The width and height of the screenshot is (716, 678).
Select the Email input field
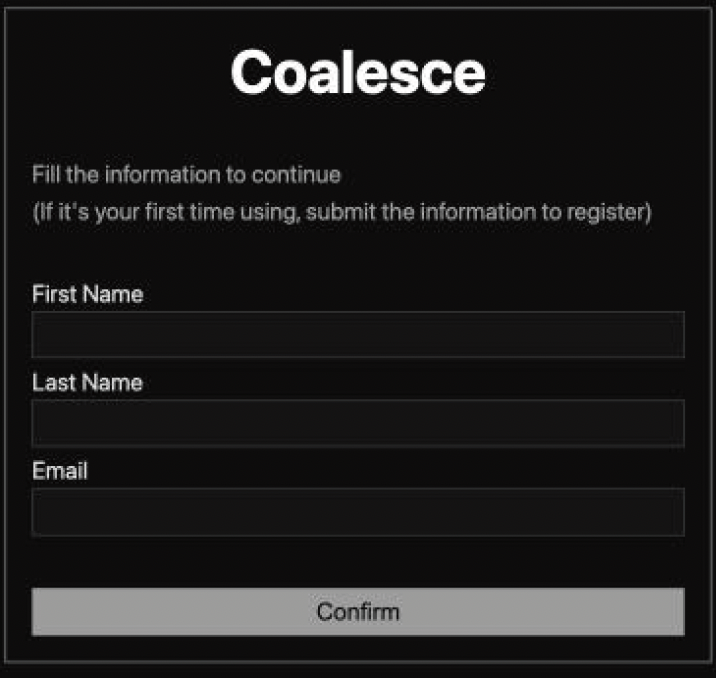tap(358, 511)
